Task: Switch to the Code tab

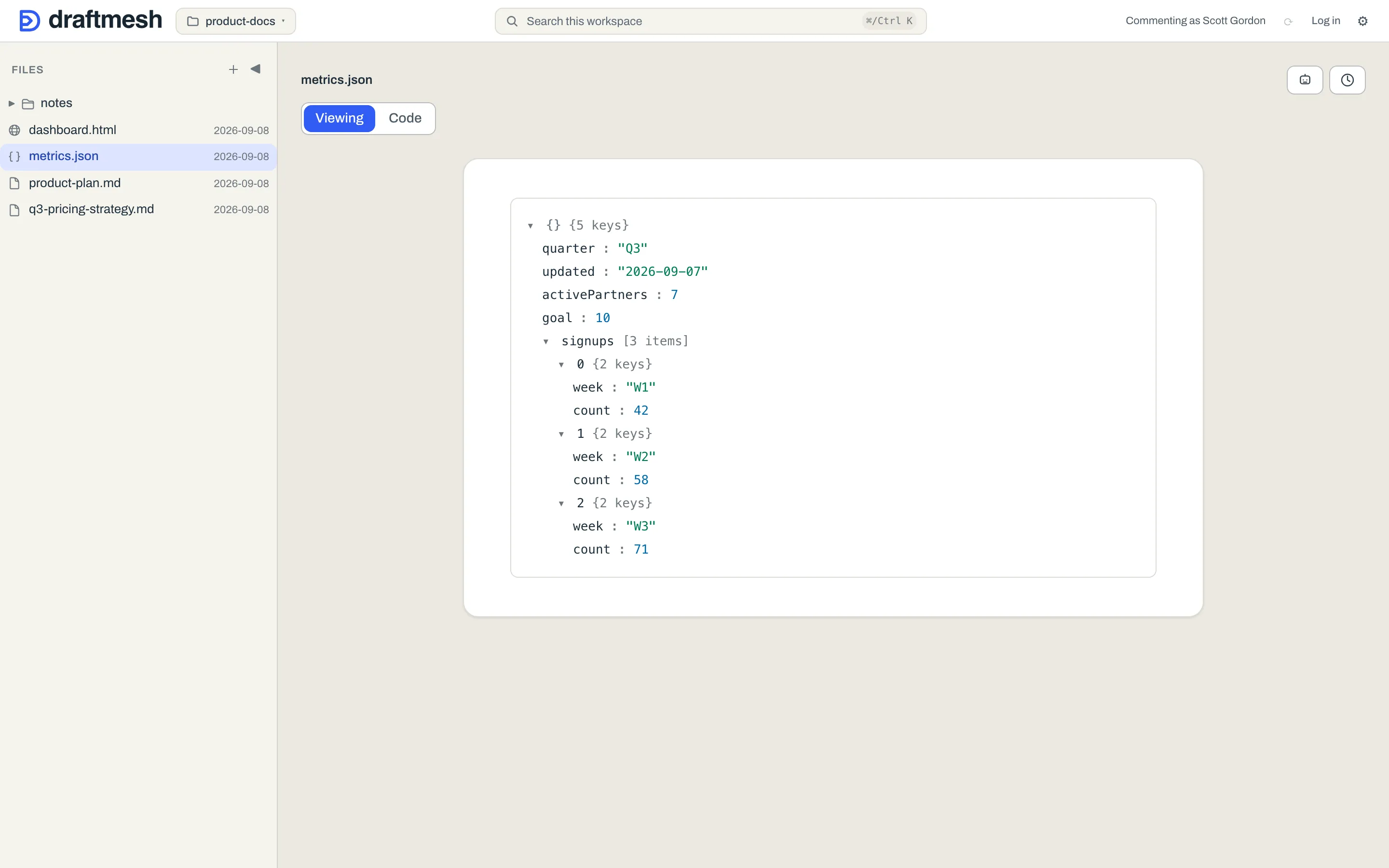Action: 405,118
